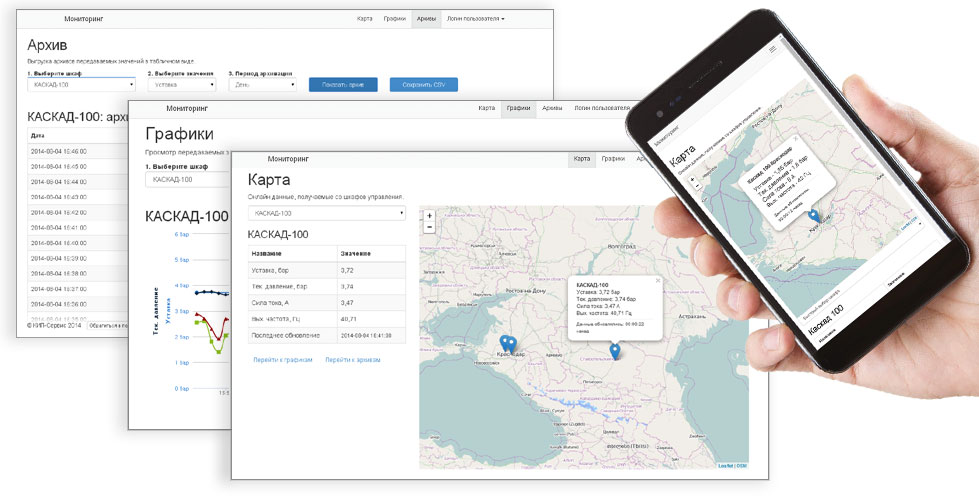Select the left marker near Краснодар
979x497 pixels.
[505, 343]
